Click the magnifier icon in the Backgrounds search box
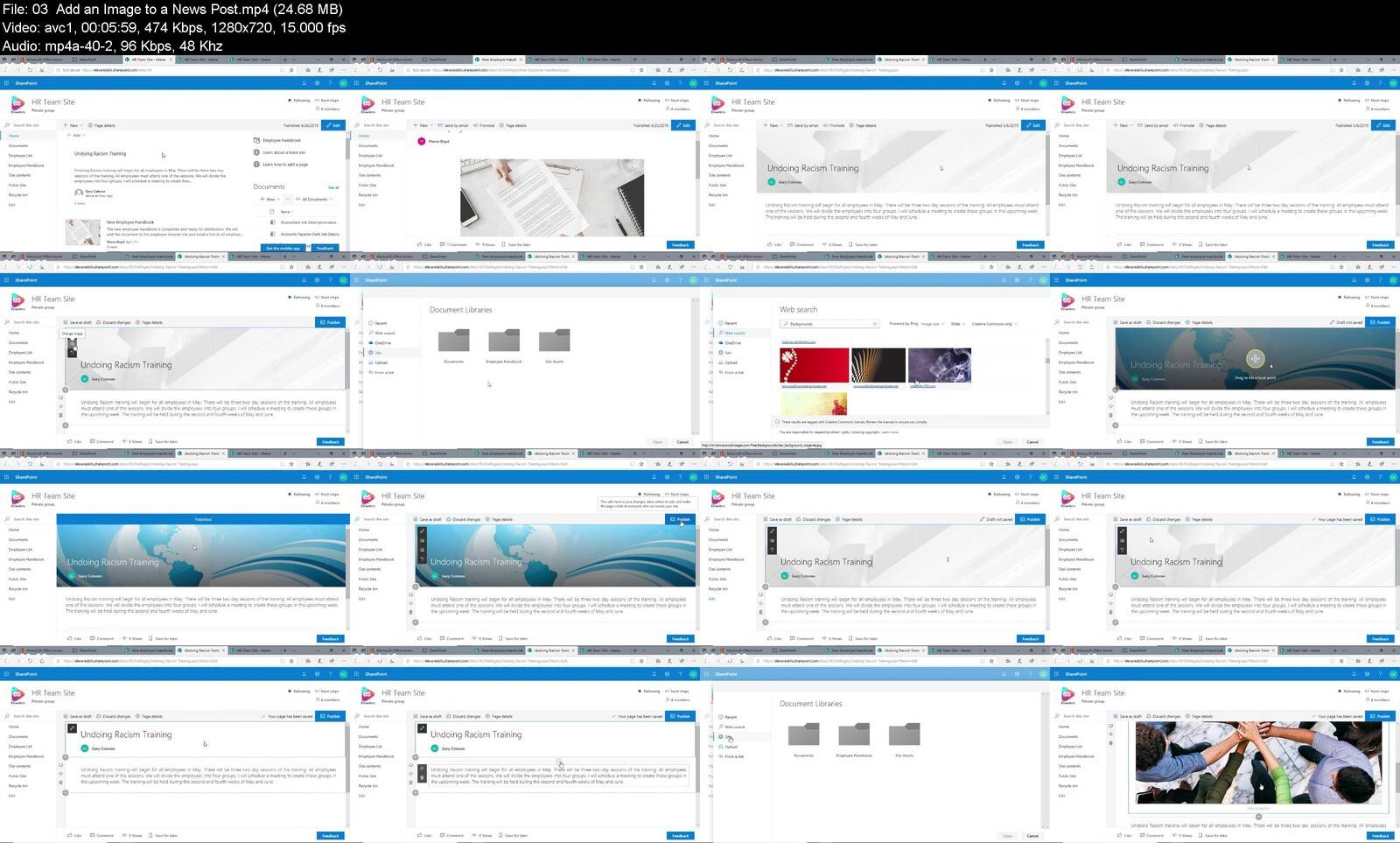 tap(786, 324)
